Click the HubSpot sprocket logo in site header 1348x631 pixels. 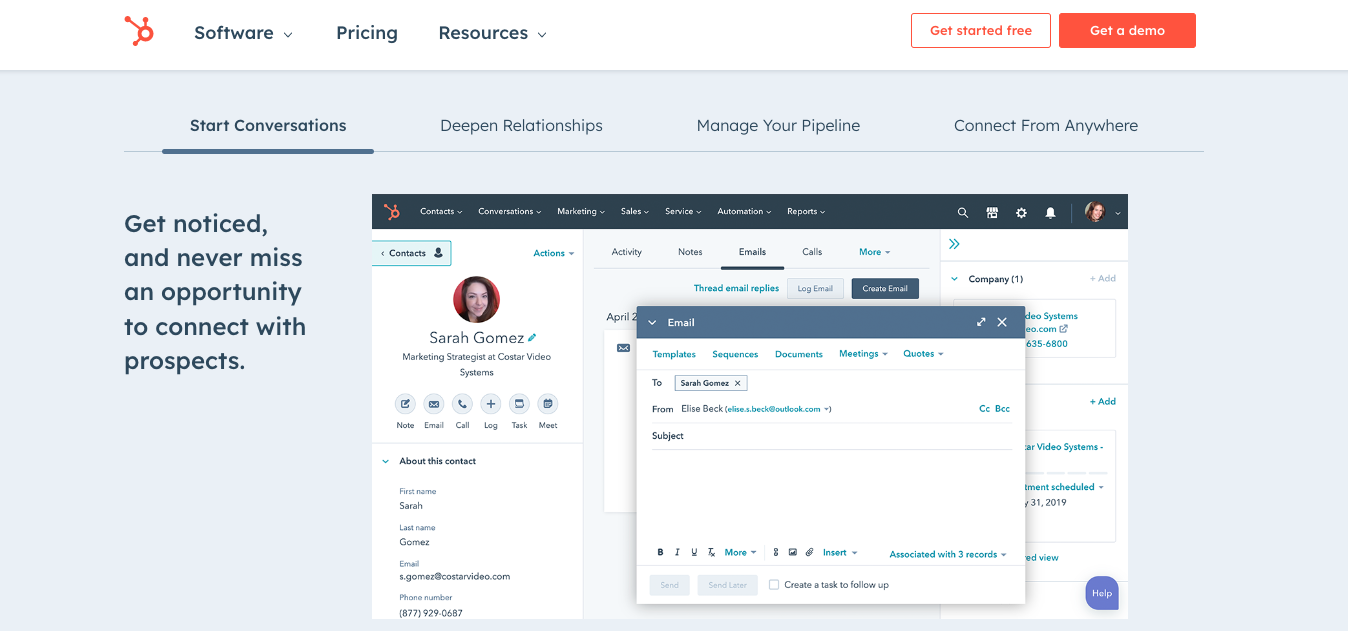(139, 31)
